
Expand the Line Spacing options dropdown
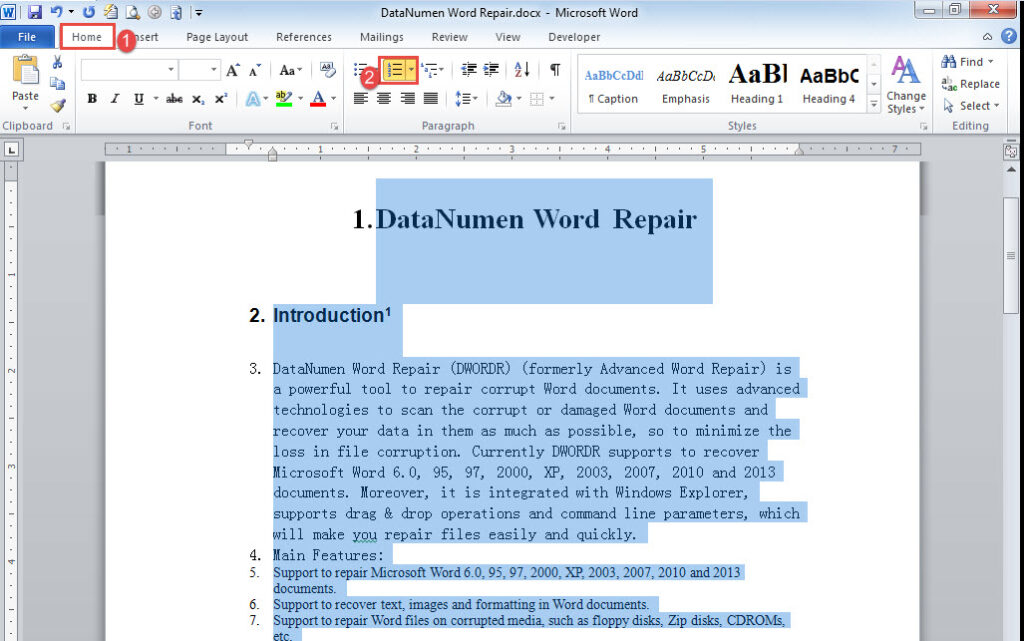pos(475,98)
